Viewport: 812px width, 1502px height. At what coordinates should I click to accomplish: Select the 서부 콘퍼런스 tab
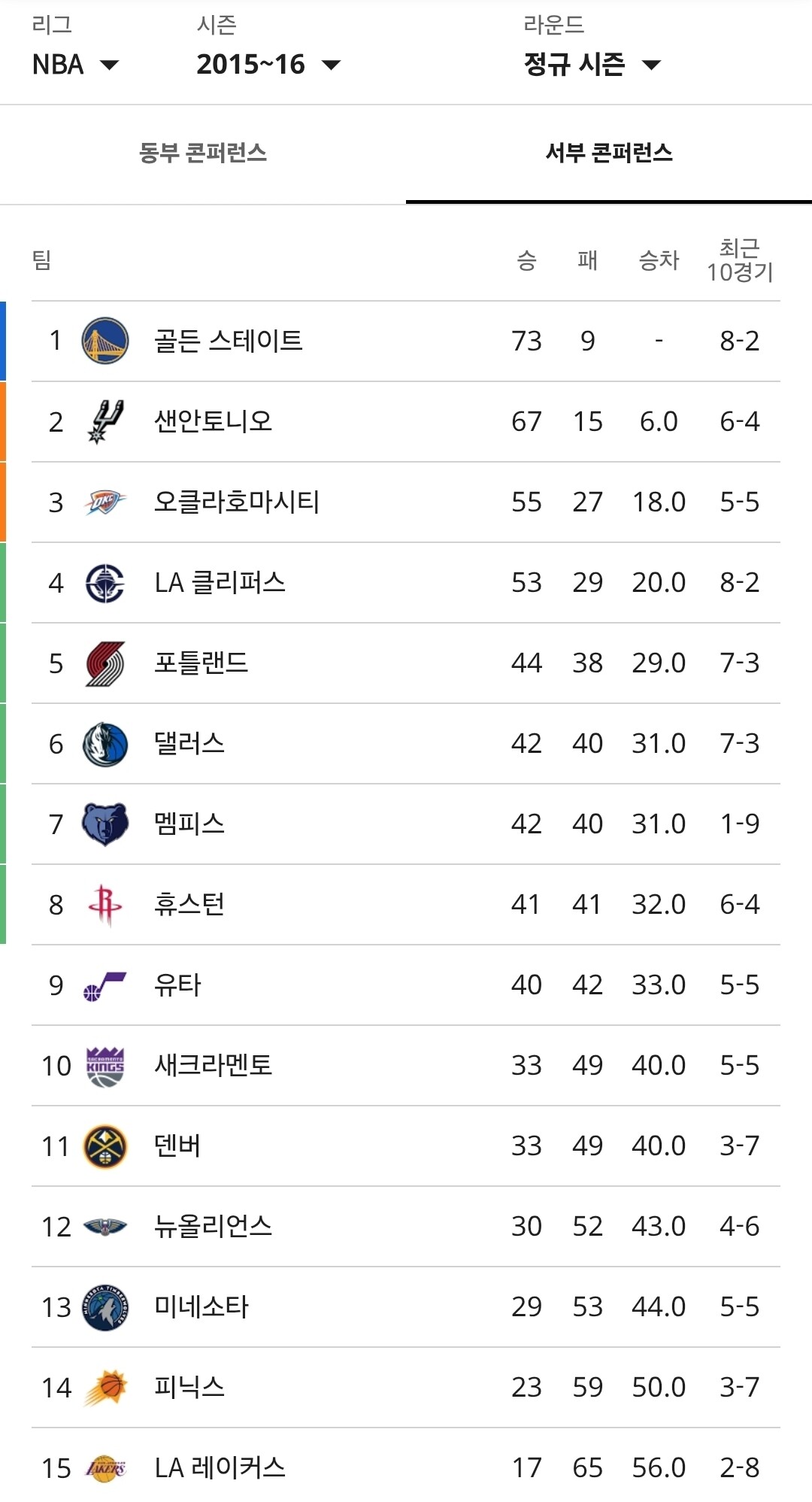[x=609, y=153]
